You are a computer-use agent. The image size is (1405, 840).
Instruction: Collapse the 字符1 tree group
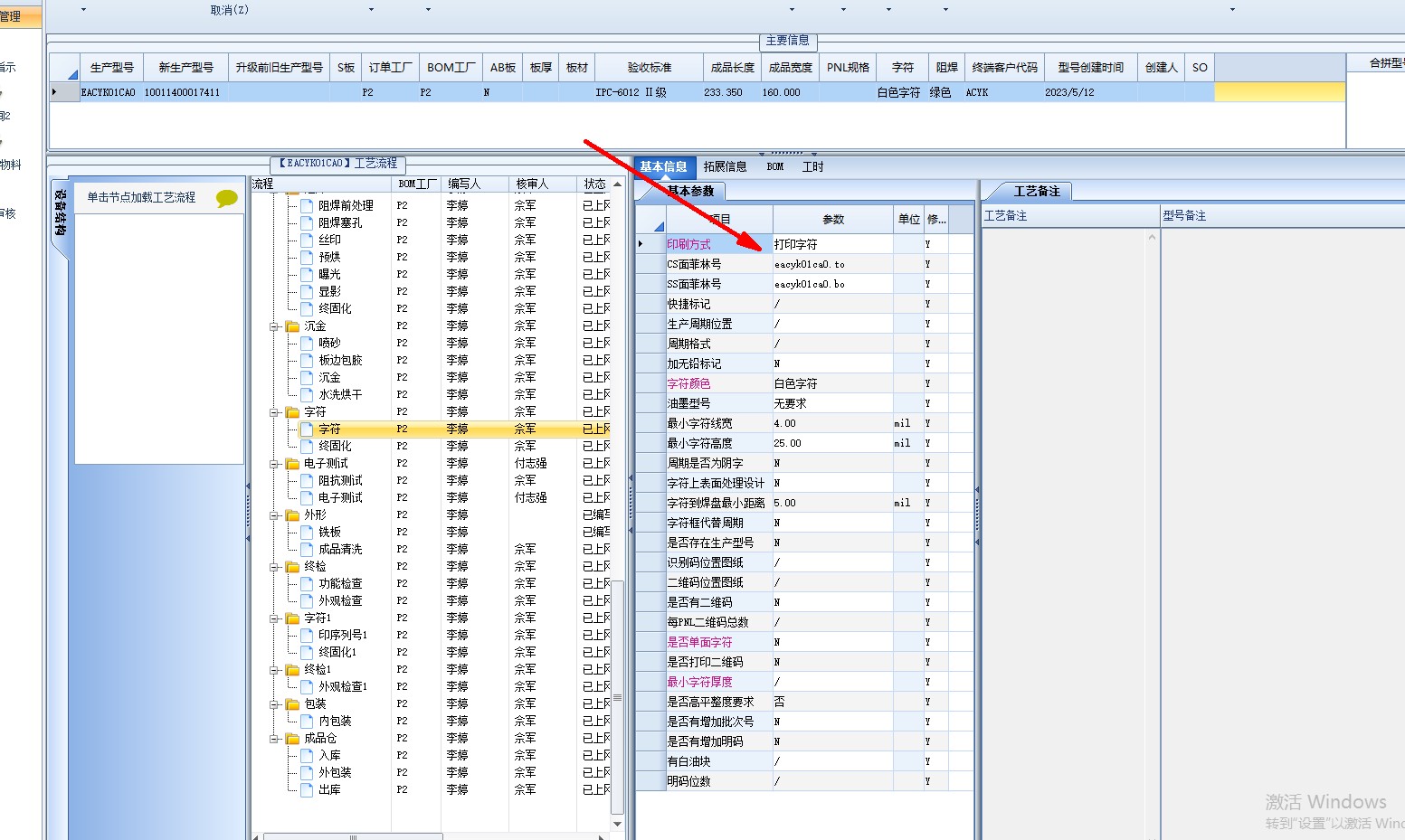coord(274,618)
